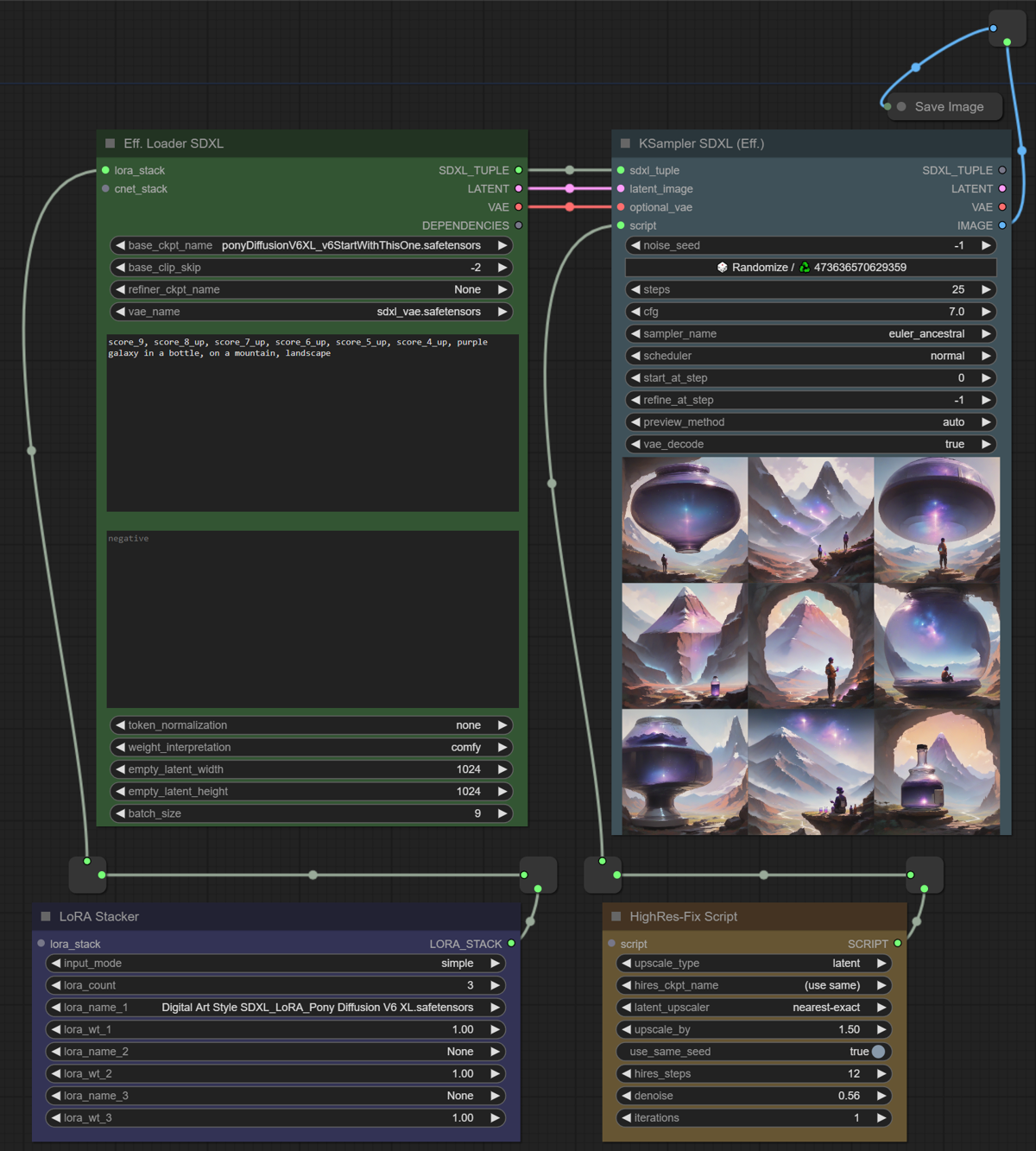Select the bottle image in the preview grid

[938, 771]
